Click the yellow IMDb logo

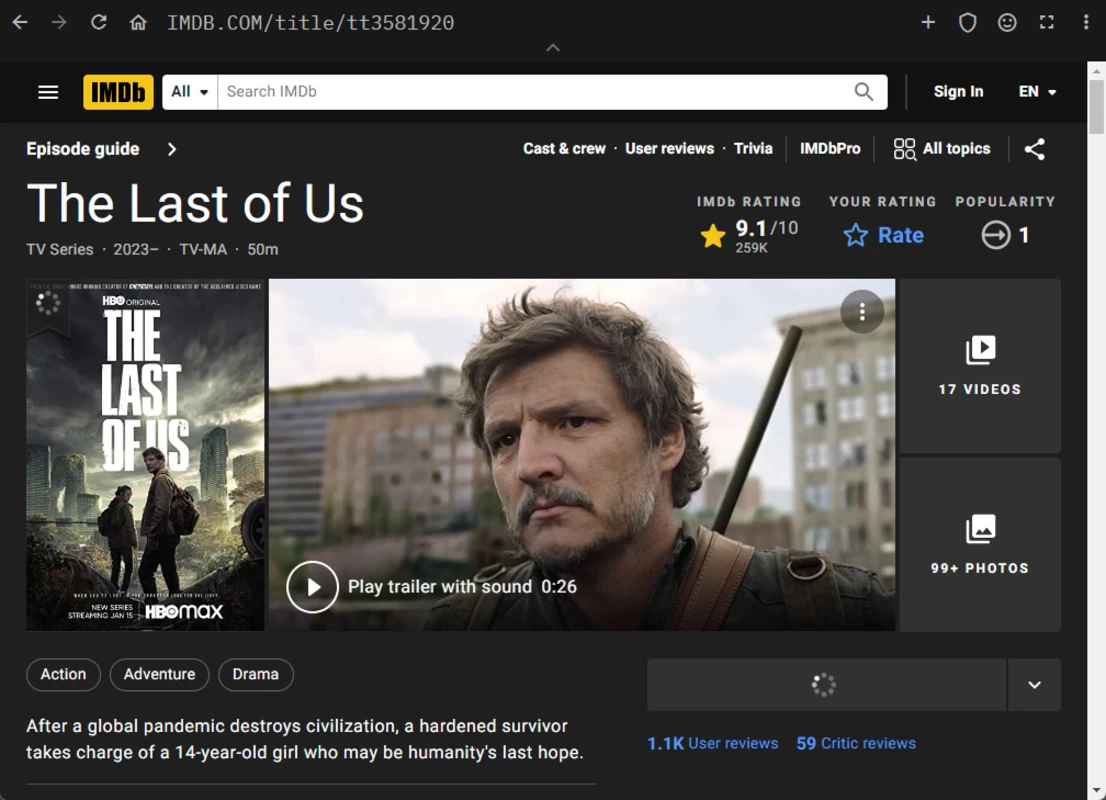(x=118, y=92)
